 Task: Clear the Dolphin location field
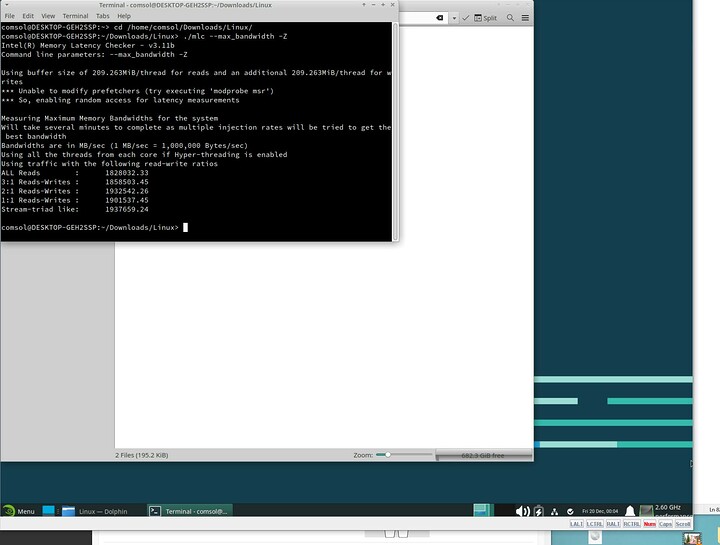point(439,18)
